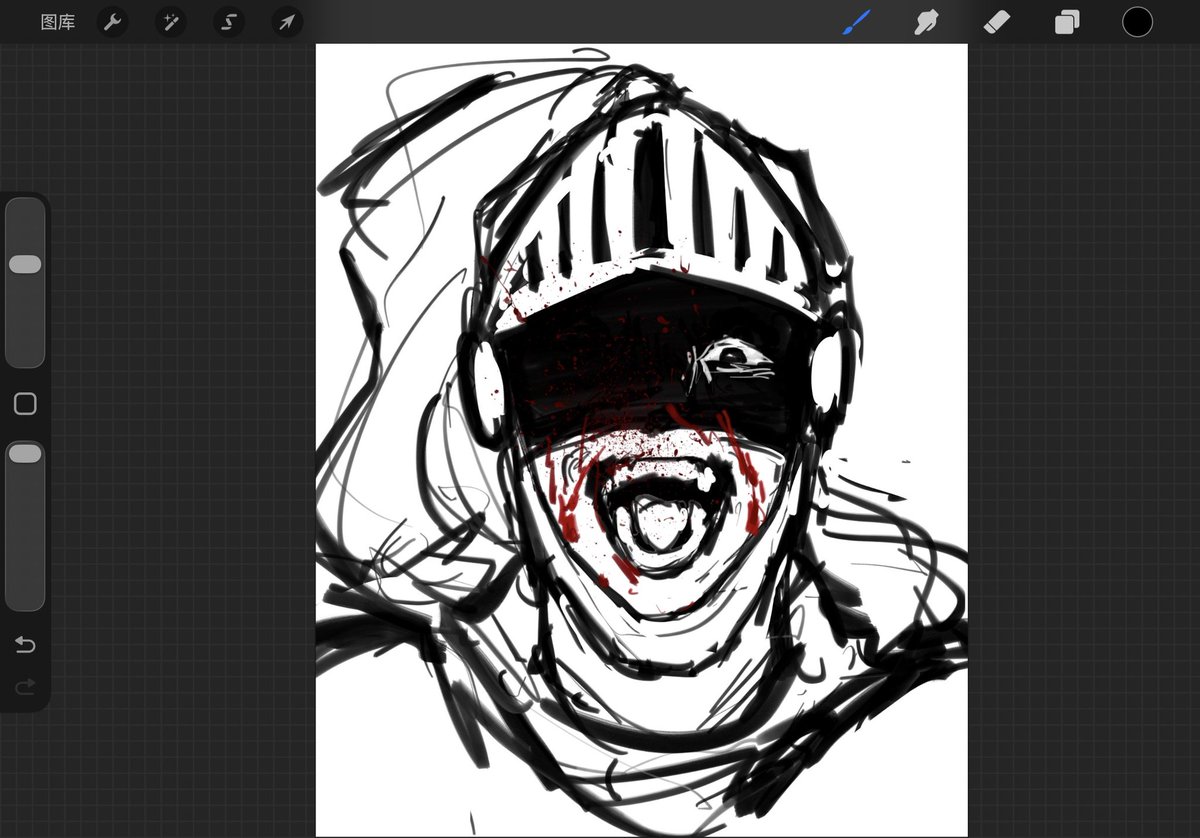1200x838 pixels.
Task: Redo the last undone action
Action: 25,686
